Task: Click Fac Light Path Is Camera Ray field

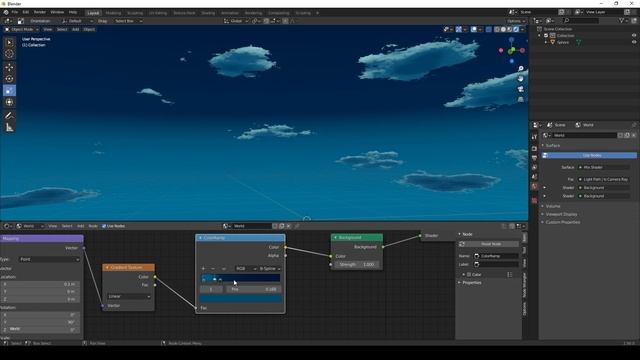Action: (603, 179)
